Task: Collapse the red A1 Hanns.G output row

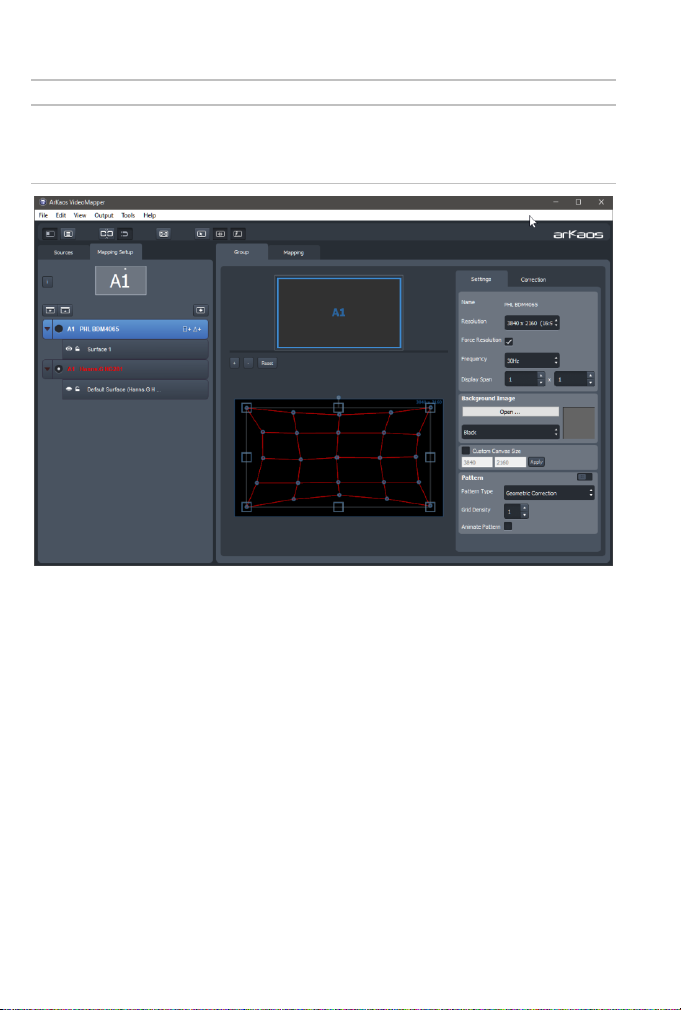Action: point(47,369)
